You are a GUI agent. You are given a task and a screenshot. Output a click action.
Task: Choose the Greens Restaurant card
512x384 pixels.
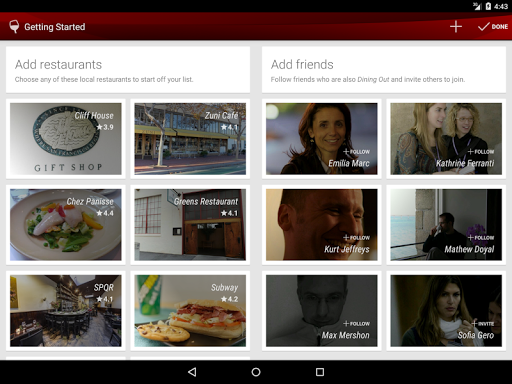[190, 225]
